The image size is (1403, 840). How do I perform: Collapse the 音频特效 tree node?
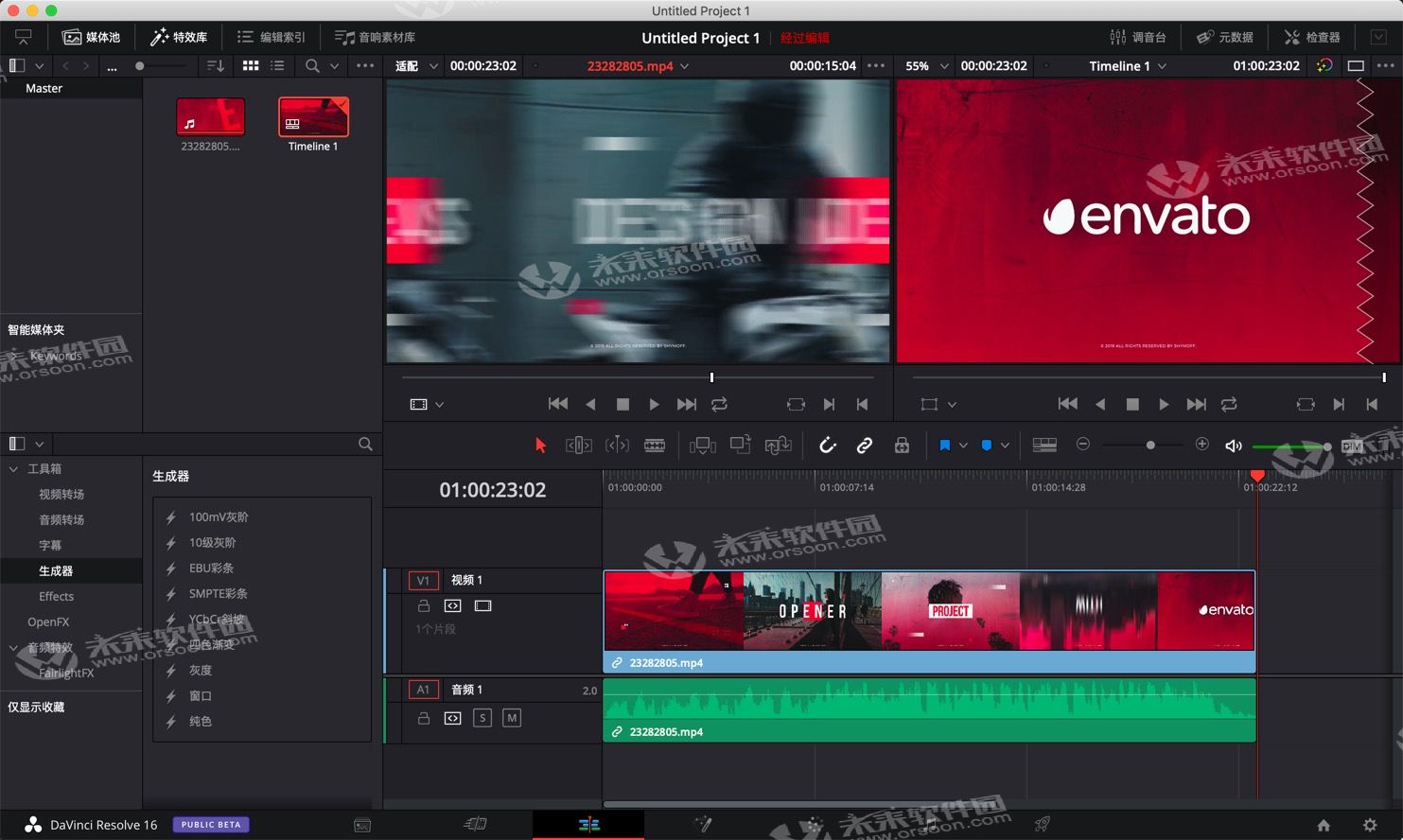click(13, 648)
